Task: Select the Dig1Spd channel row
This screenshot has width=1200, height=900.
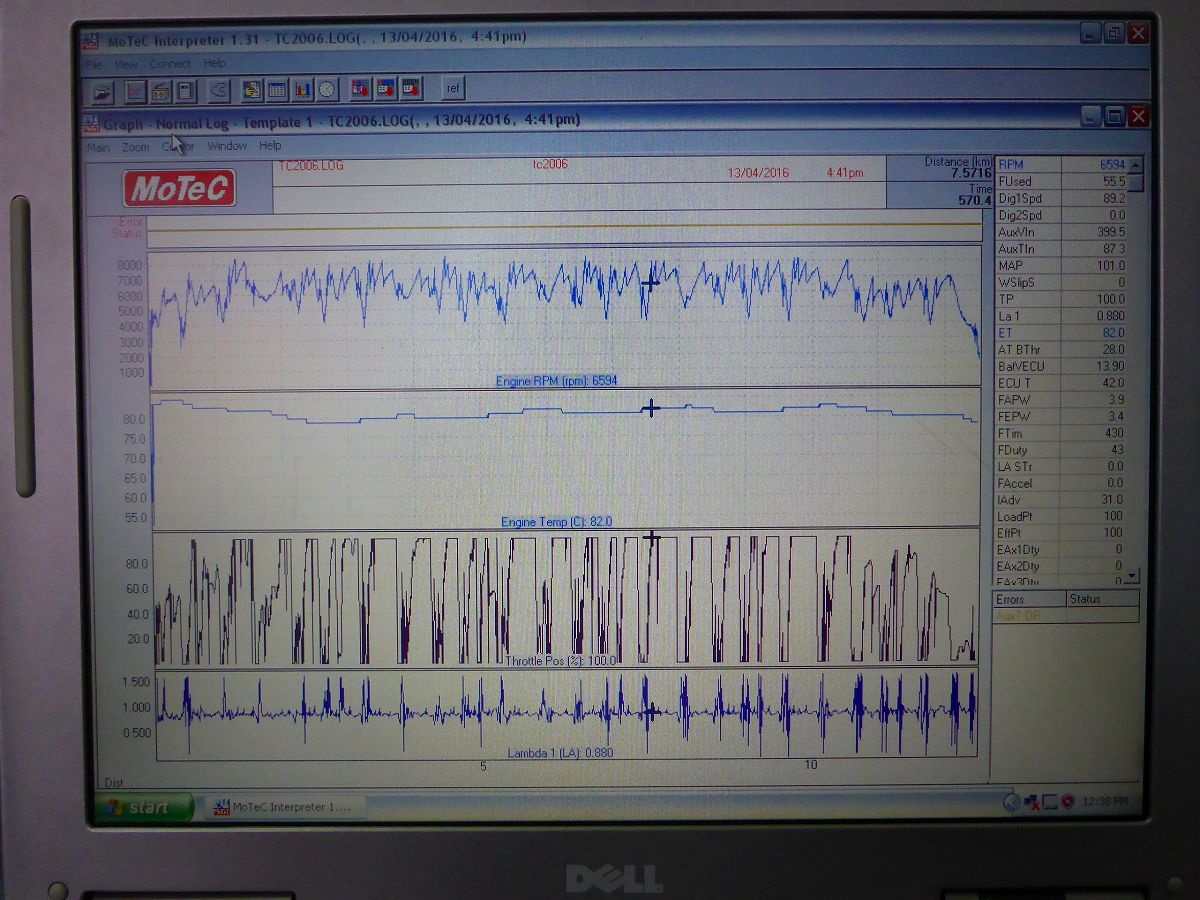Action: pos(1061,198)
